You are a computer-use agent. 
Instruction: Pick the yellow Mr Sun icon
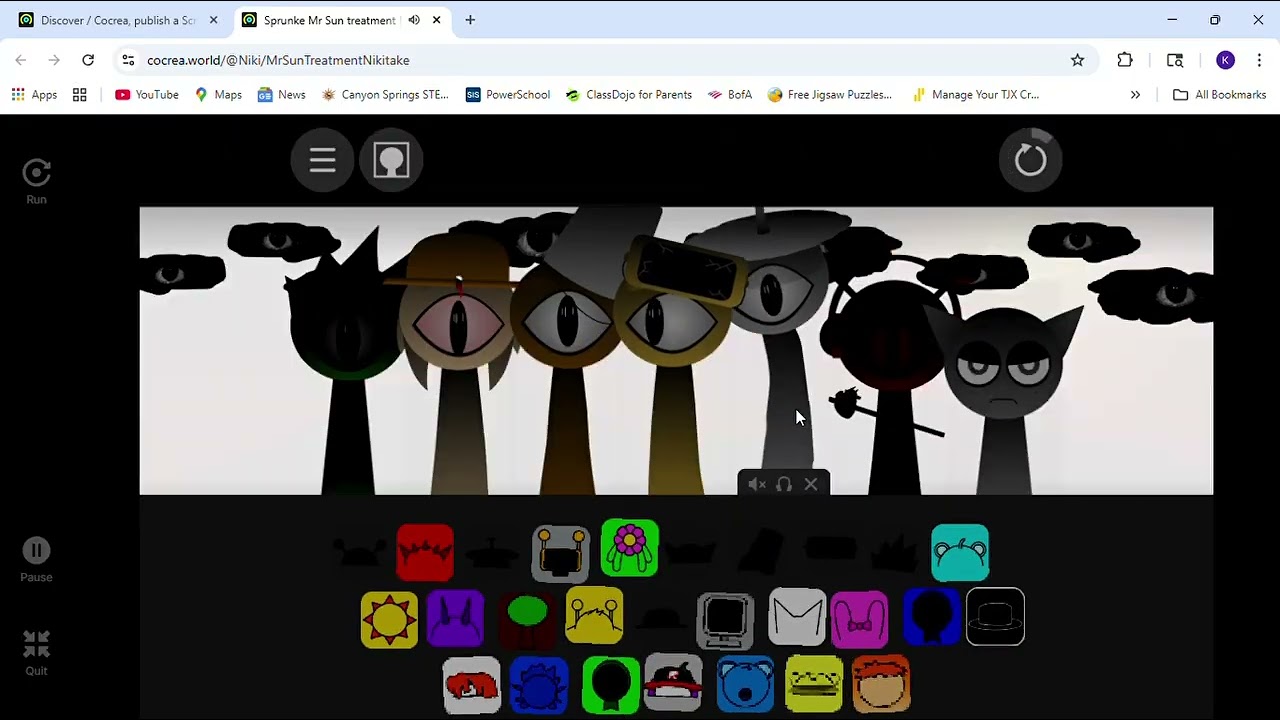pos(389,620)
